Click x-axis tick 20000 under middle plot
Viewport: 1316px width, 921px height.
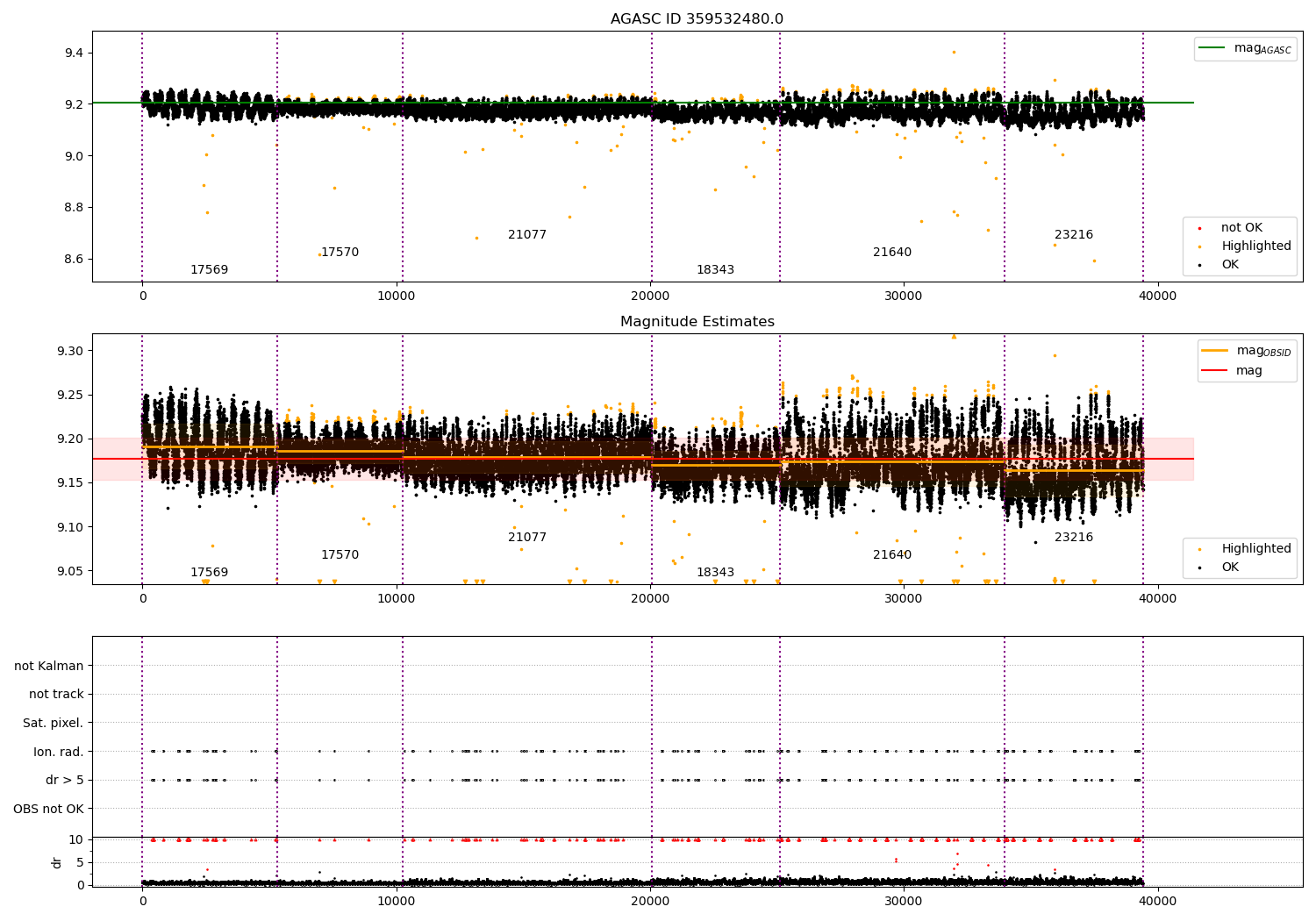click(650, 599)
